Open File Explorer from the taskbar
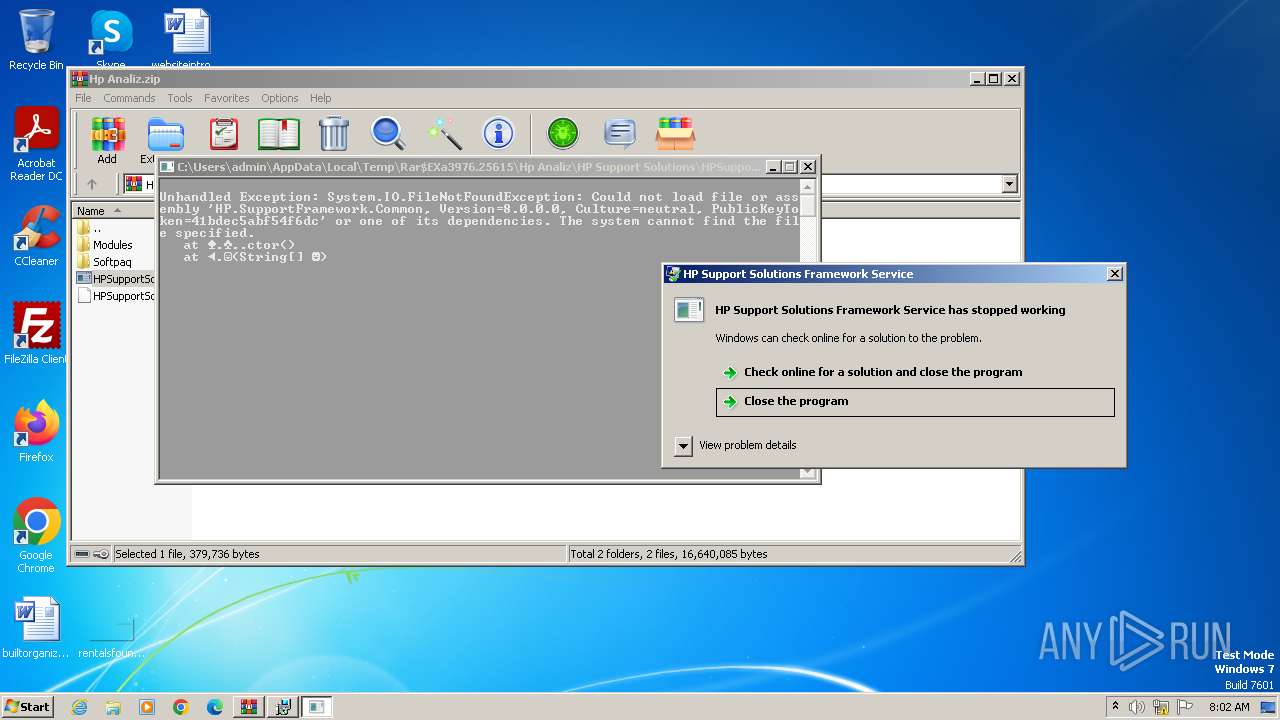Viewport: 1280px width, 720px height. [113, 707]
